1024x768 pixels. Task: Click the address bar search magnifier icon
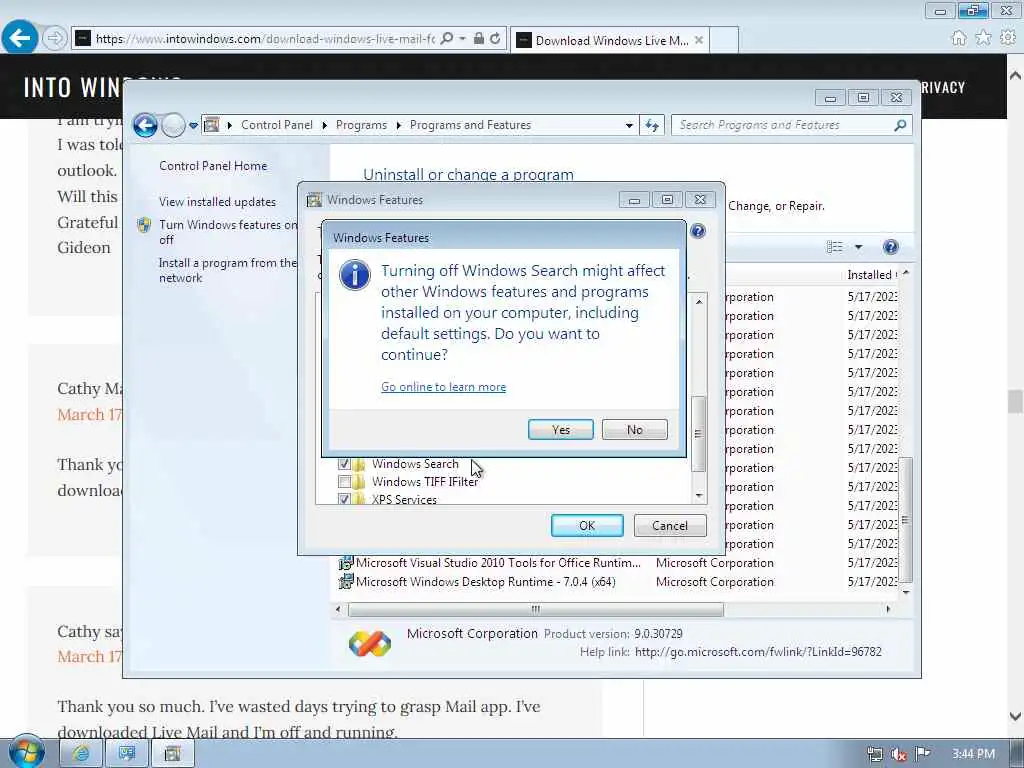click(447, 39)
